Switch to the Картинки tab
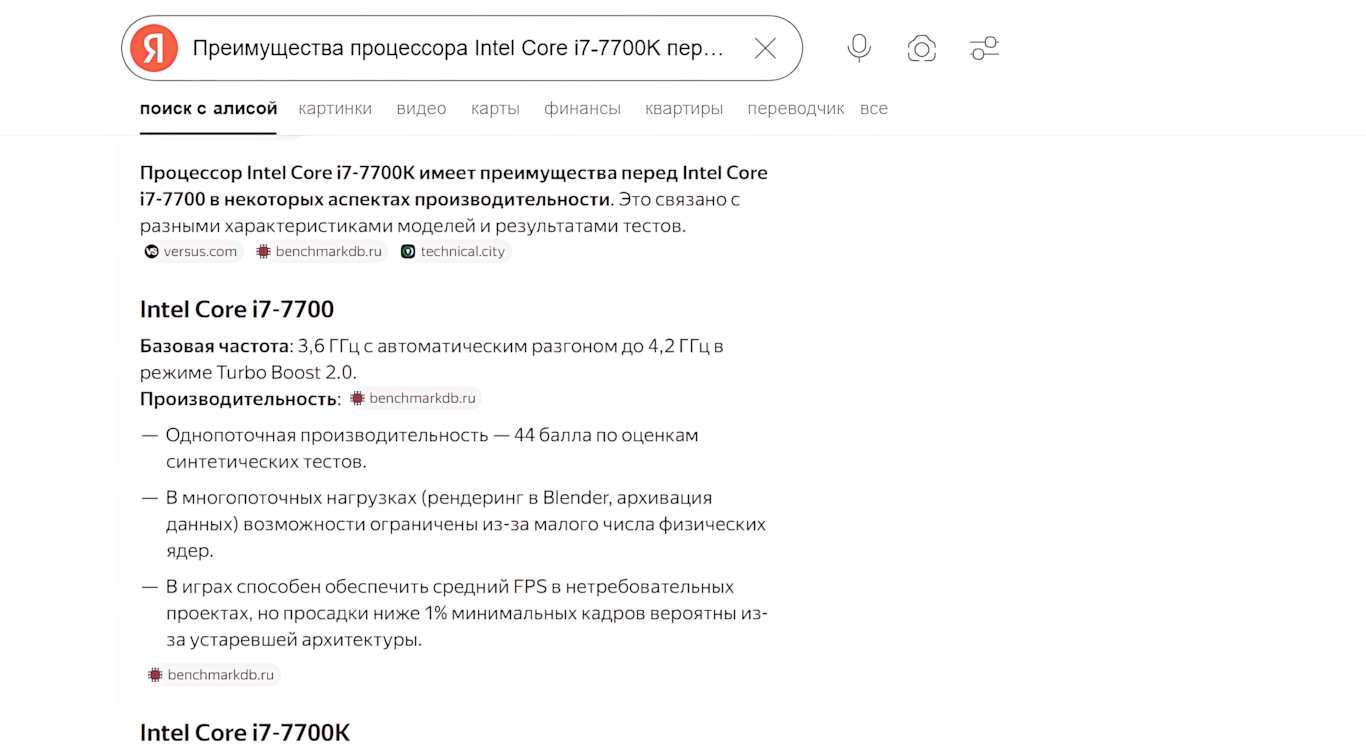Image resolution: width=1366 pixels, height=753 pixels. [335, 109]
